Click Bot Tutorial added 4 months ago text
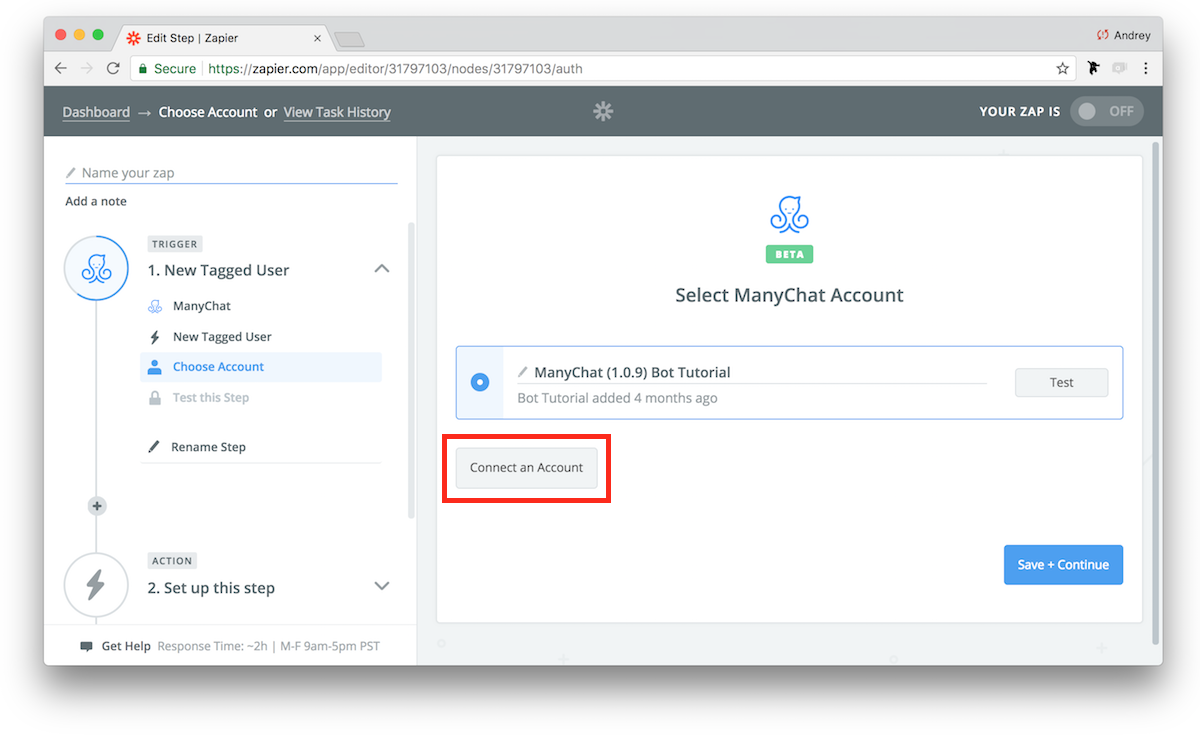1200x741 pixels. pyautogui.click(x=617, y=398)
